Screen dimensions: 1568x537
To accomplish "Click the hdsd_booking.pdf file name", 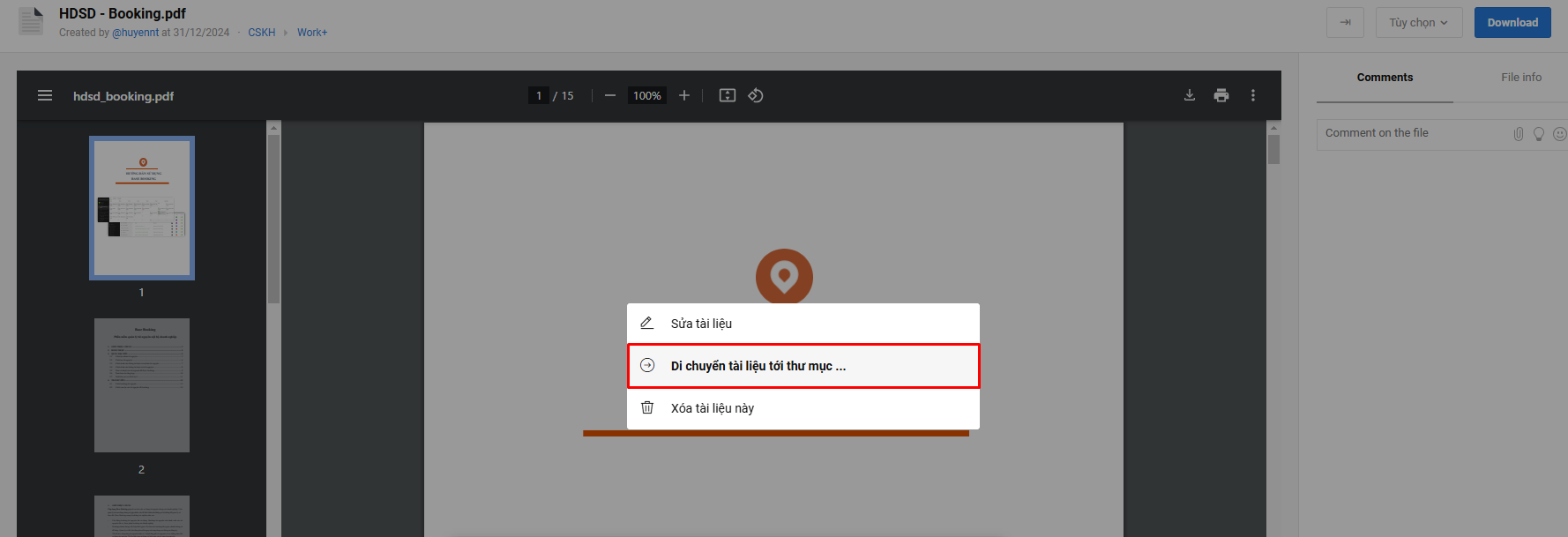I will pyautogui.click(x=123, y=96).
